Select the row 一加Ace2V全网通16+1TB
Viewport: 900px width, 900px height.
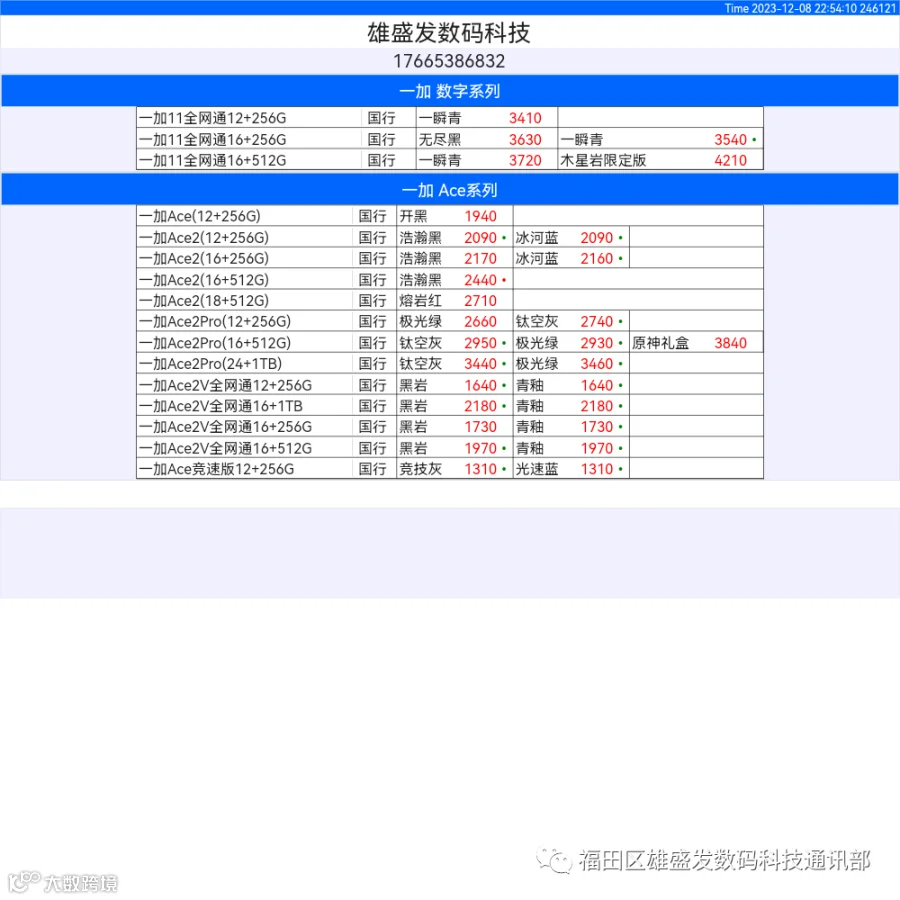(x=449, y=406)
